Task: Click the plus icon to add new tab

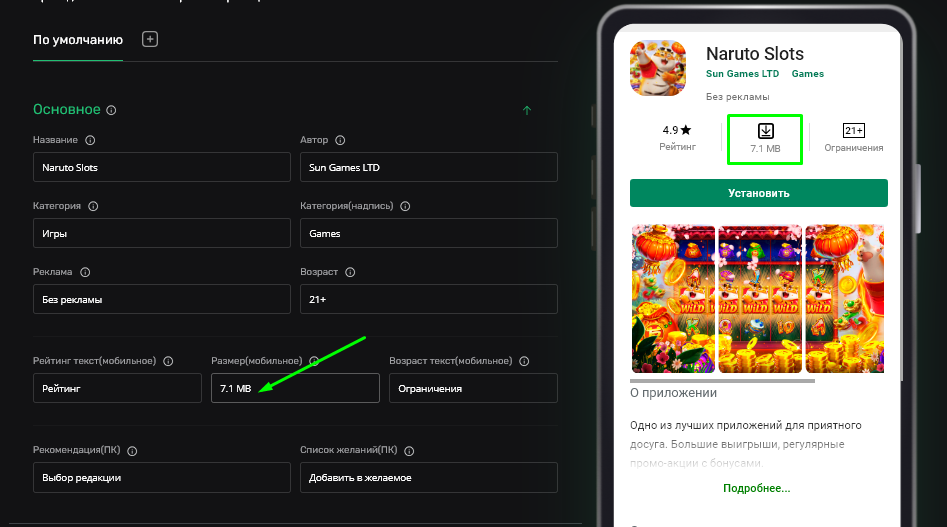Action: coord(150,39)
